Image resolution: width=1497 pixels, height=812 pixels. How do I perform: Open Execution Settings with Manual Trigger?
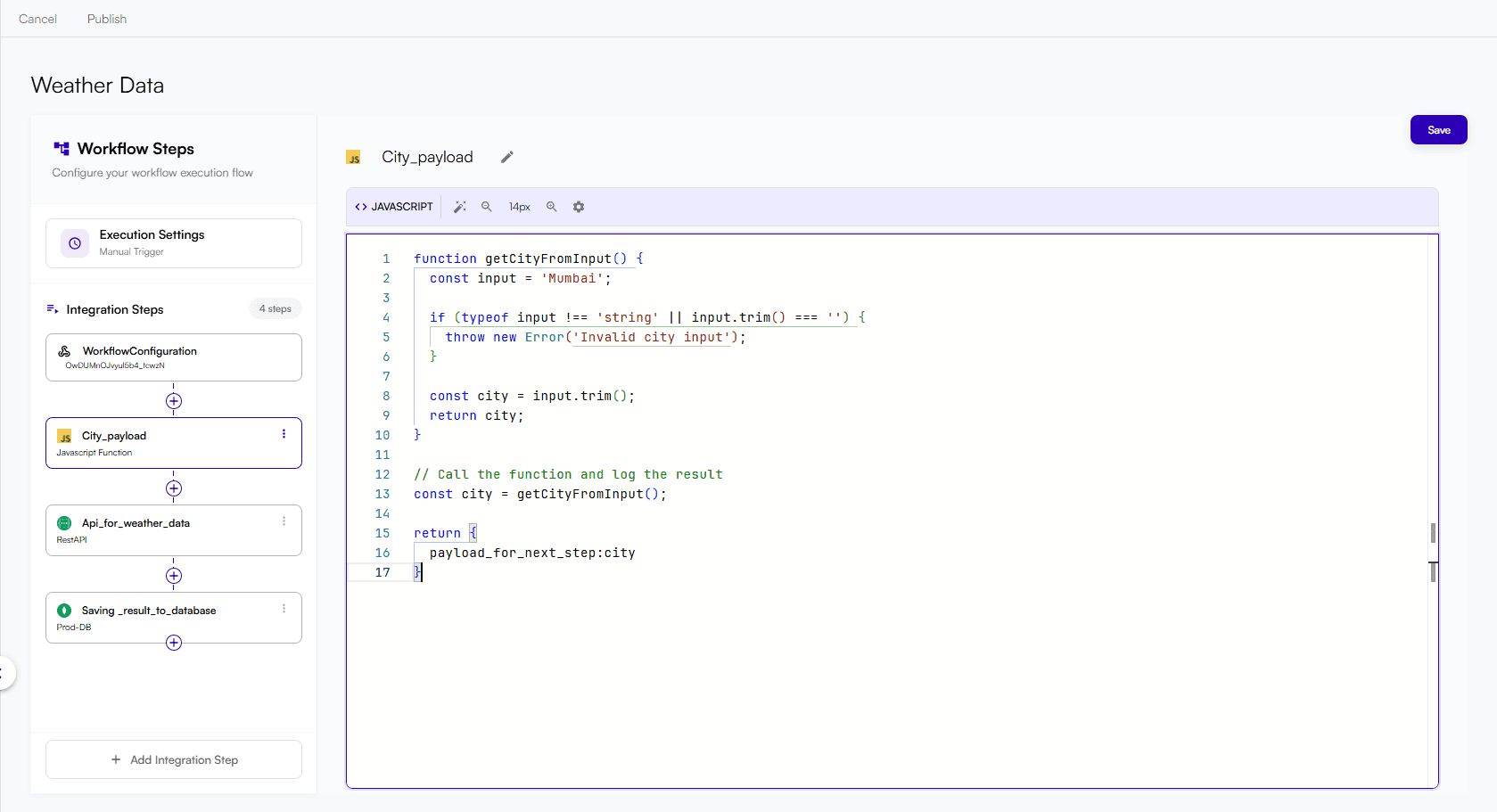174,242
